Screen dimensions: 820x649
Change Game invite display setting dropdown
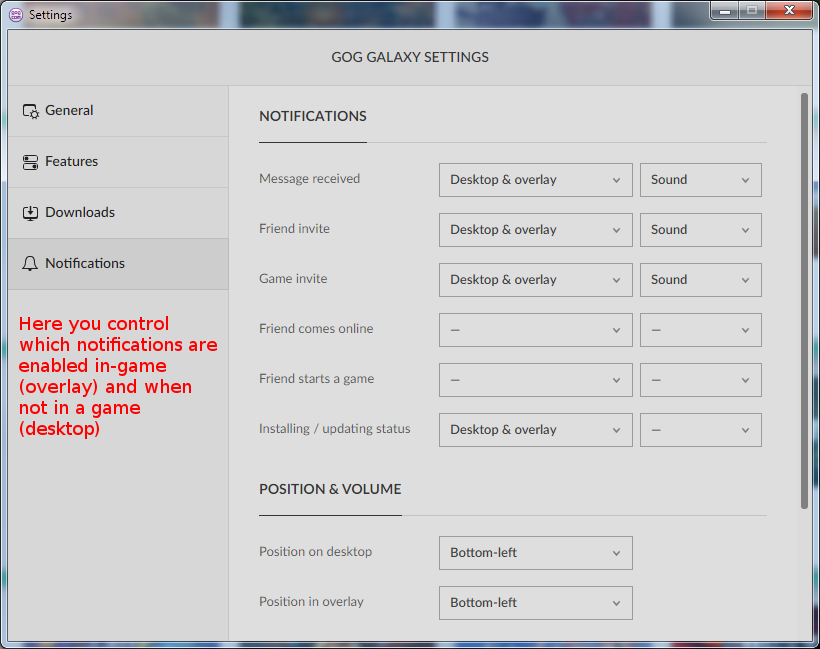tap(536, 280)
